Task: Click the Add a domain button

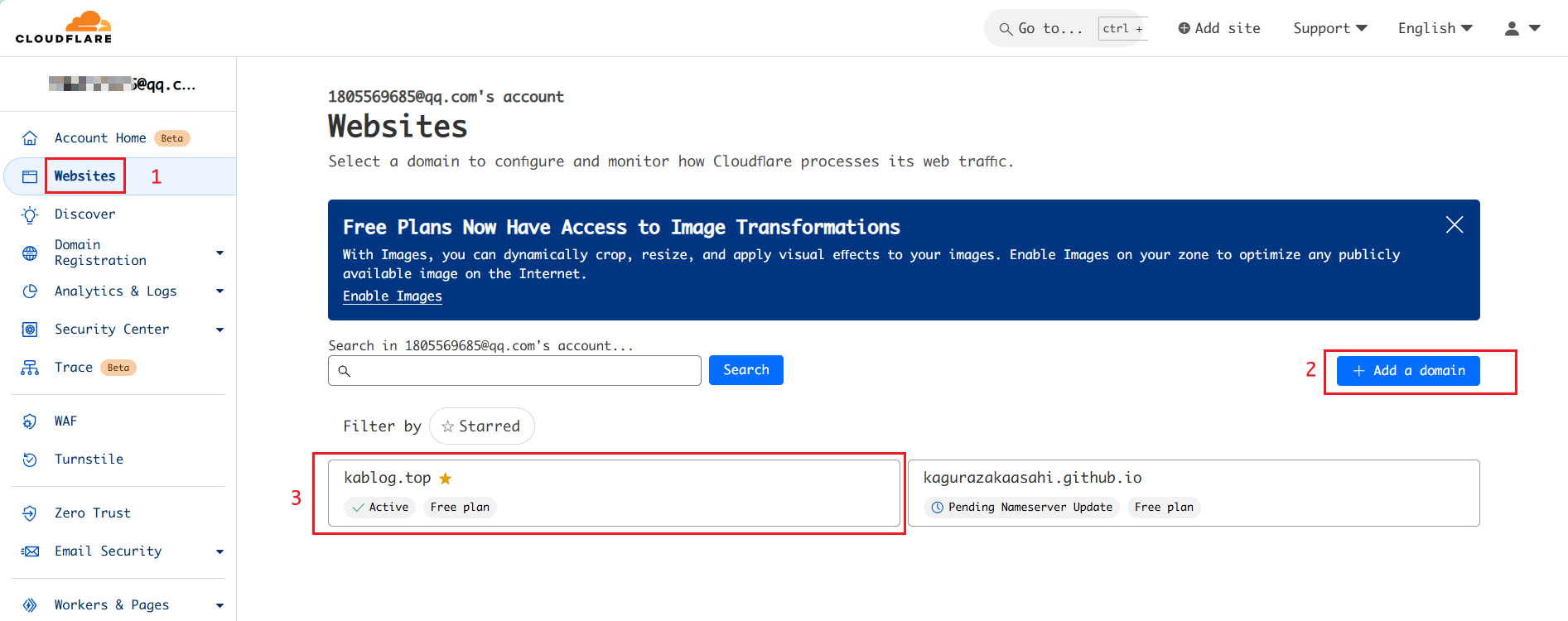Action: pyautogui.click(x=1407, y=371)
